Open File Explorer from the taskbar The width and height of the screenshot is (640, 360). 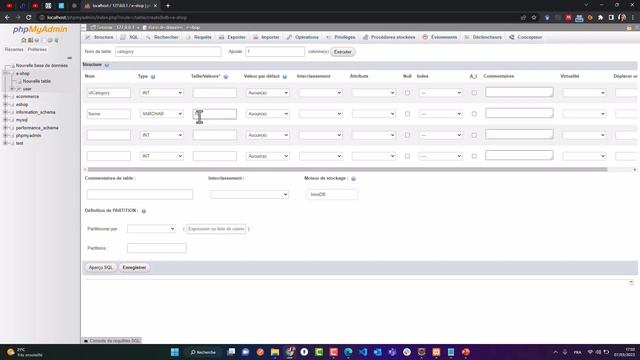click(x=275, y=352)
